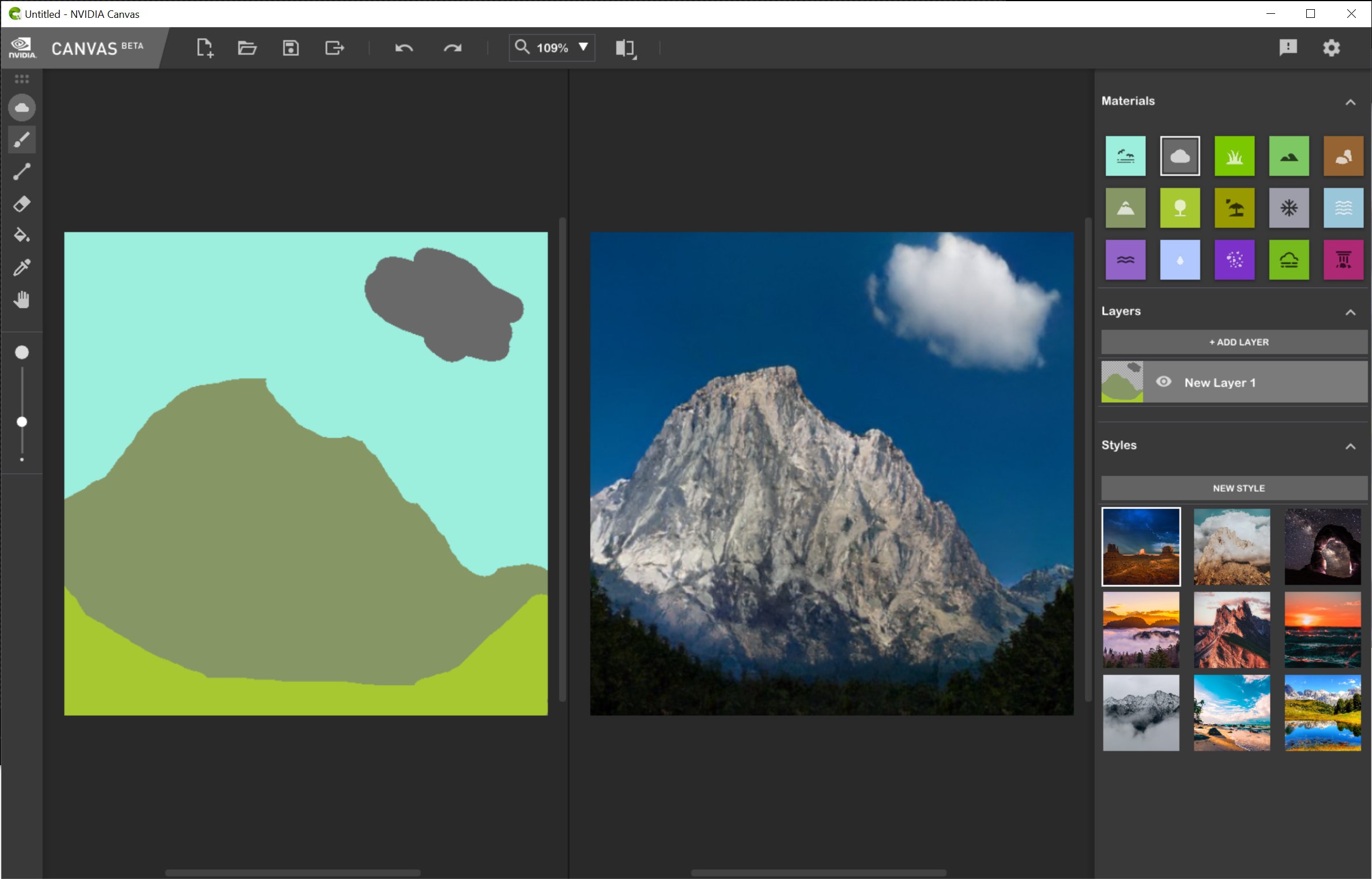Image resolution: width=1372 pixels, height=879 pixels.
Task: Choose the green dome material
Action: click(x=1289, y=260)
